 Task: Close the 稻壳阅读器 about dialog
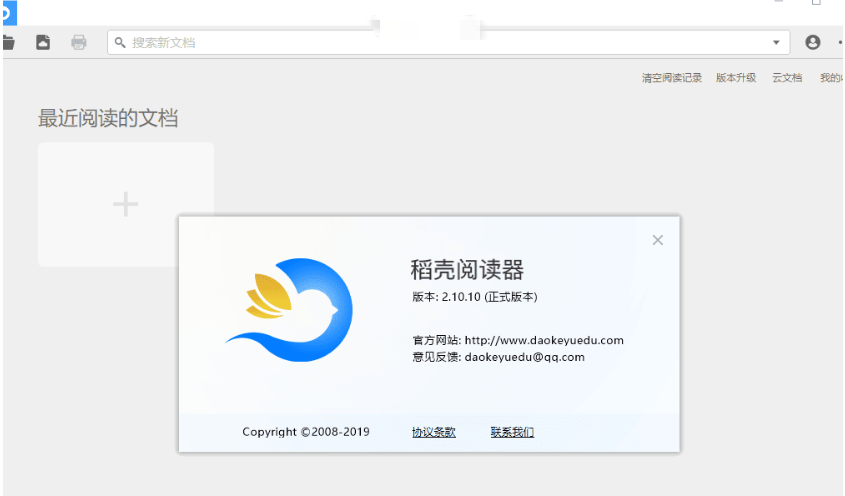tap(657, 240)
